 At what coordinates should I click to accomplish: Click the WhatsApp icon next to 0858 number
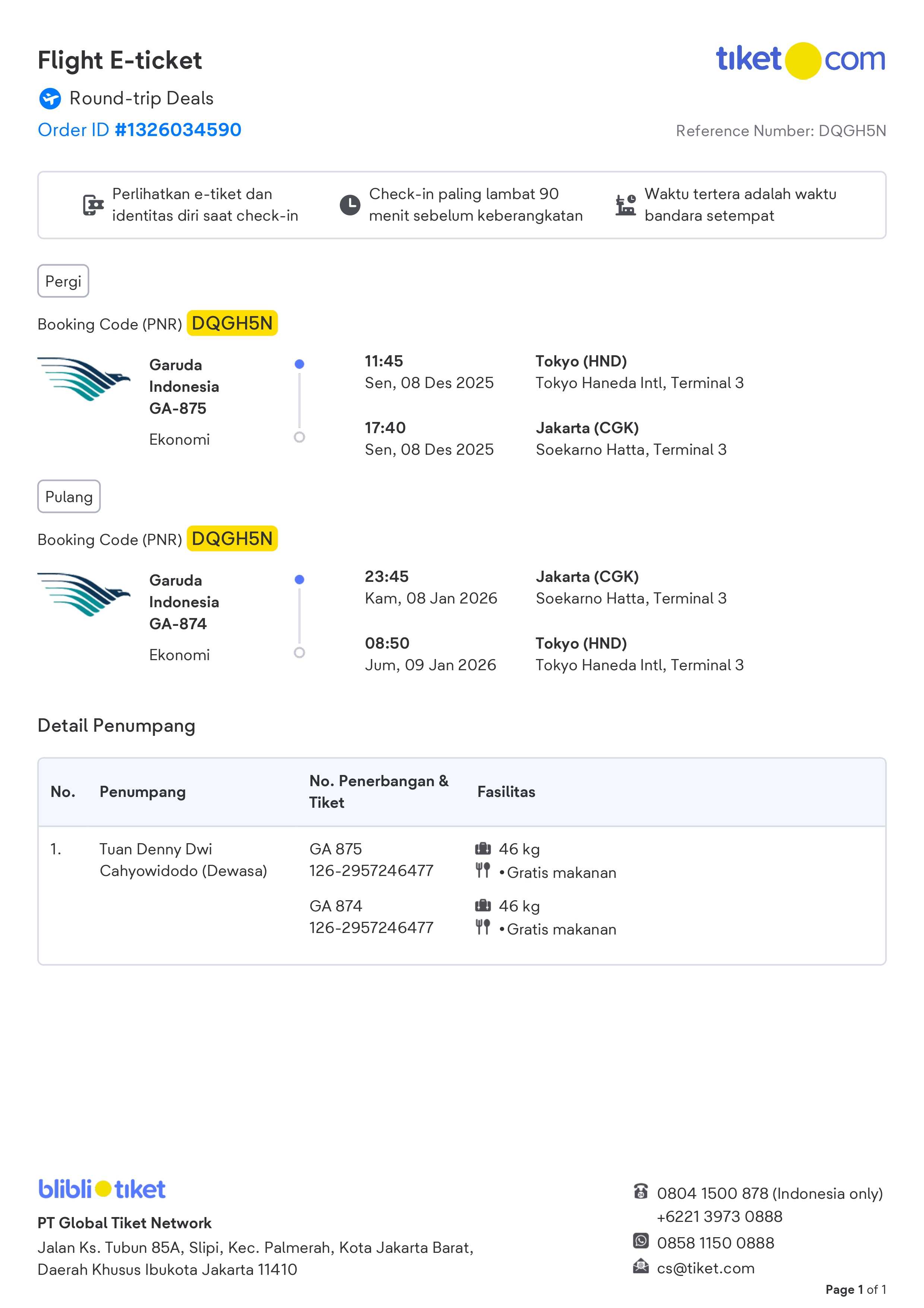[x=641, y=1241]
